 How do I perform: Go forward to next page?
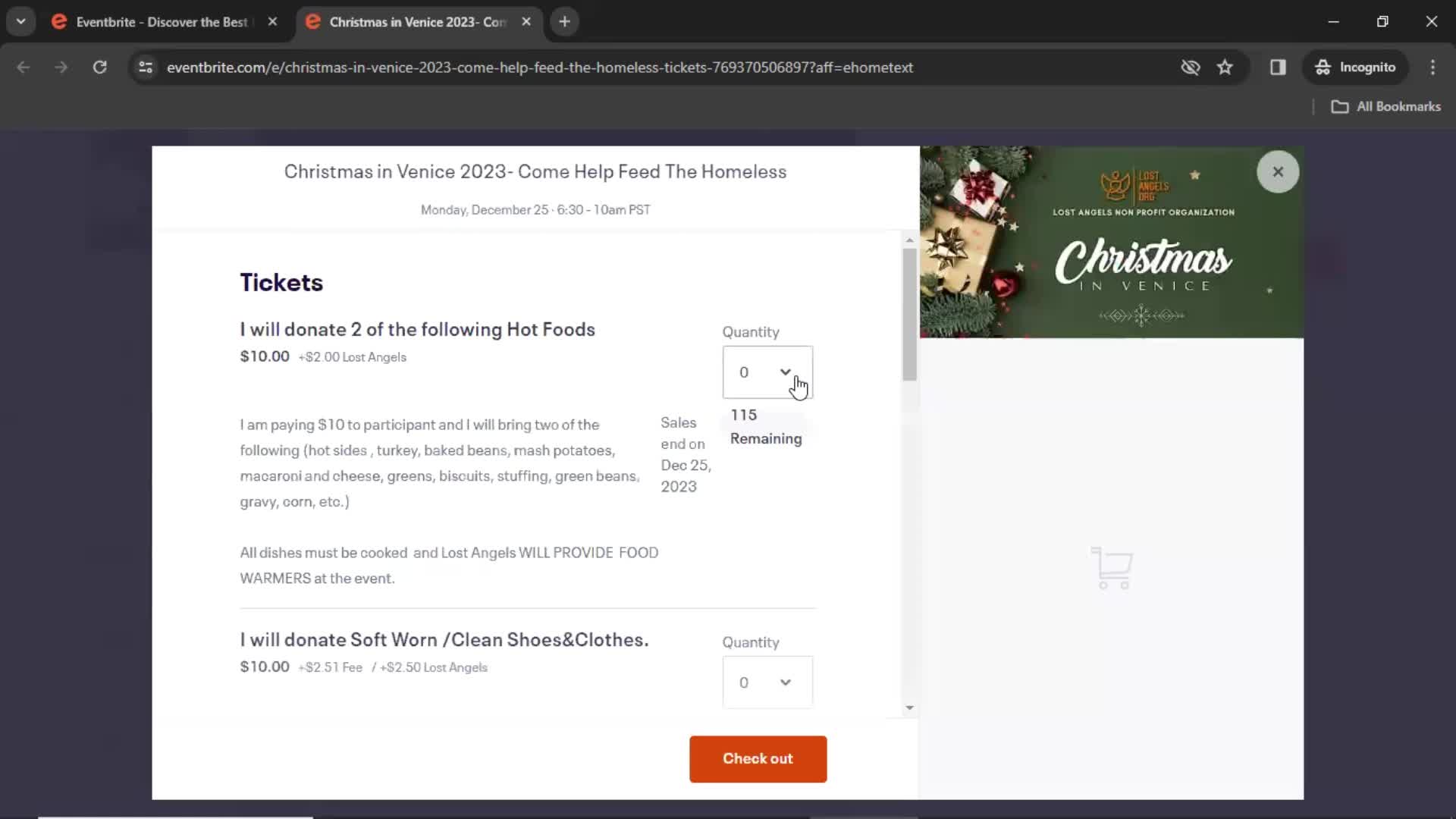61,67
